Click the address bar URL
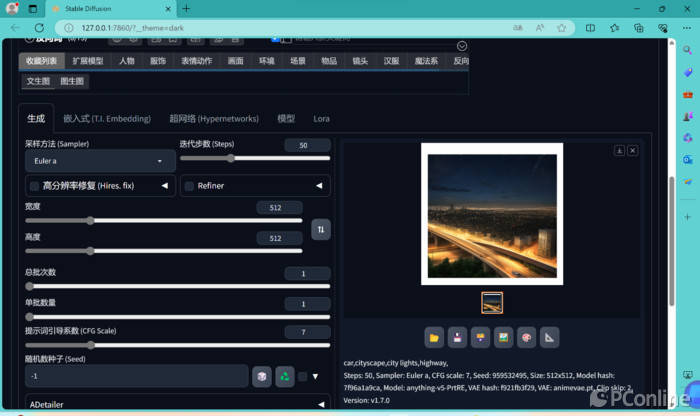This screenshot has height=416, width=700. pyautogui.click(x=133, y=28)
